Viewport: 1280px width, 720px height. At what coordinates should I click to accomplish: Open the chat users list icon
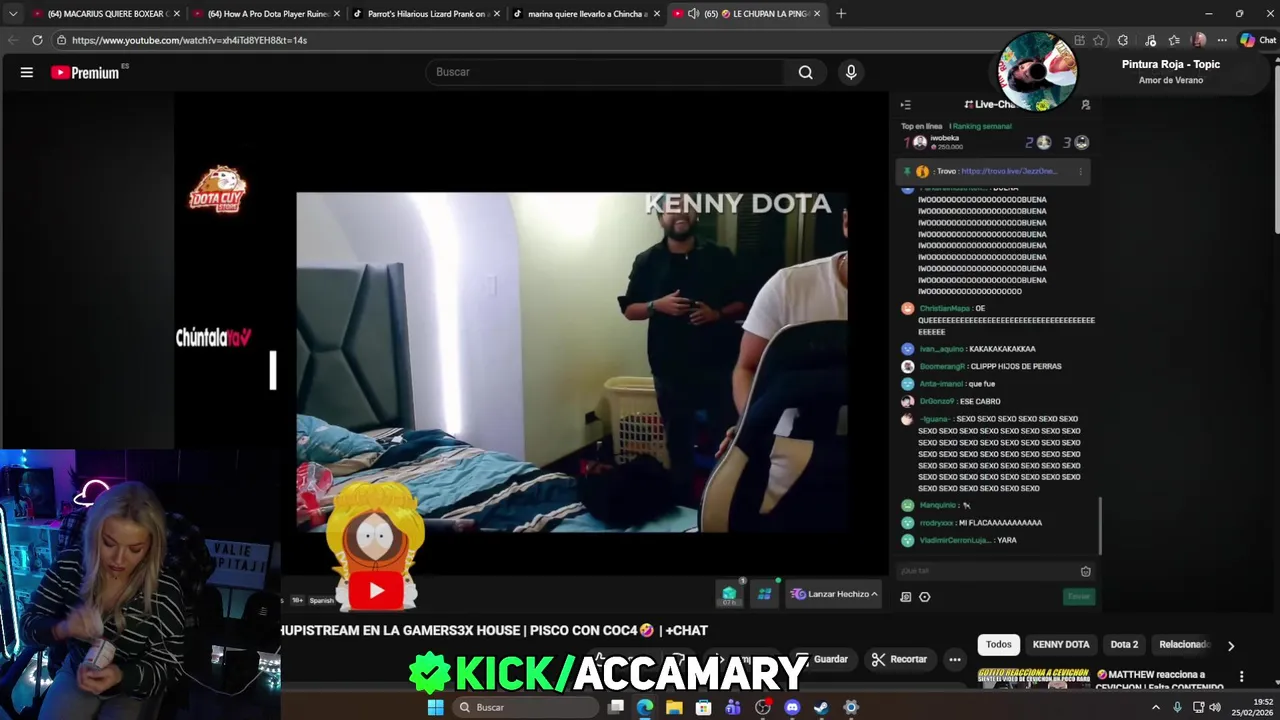pos(1086,104)
